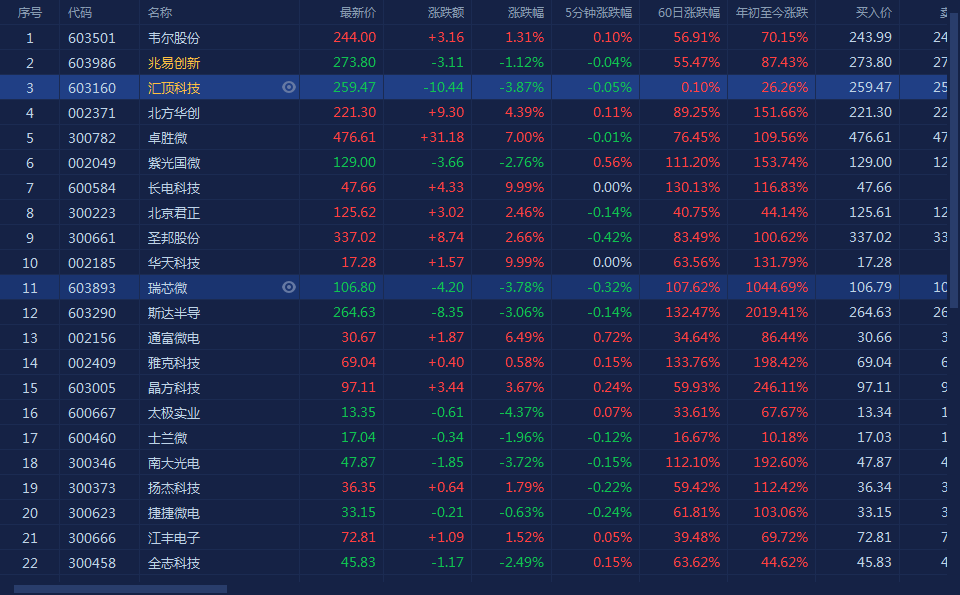Click the vertical scrollbar on the right edge
The height and width of the screenshot is (595, 960).
pos(955,159)
